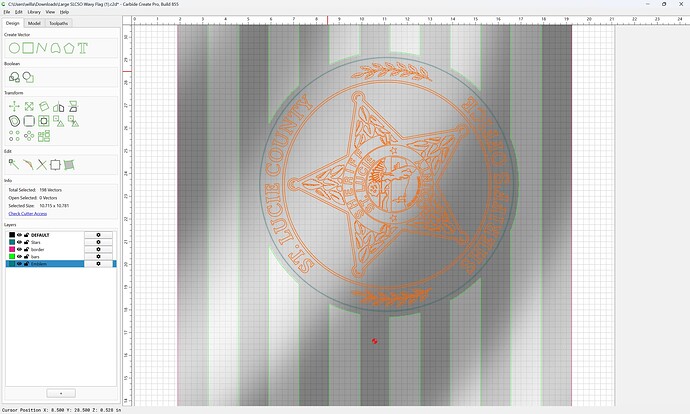
Task: Open the View menu
Action: click(x=50, y=12)
